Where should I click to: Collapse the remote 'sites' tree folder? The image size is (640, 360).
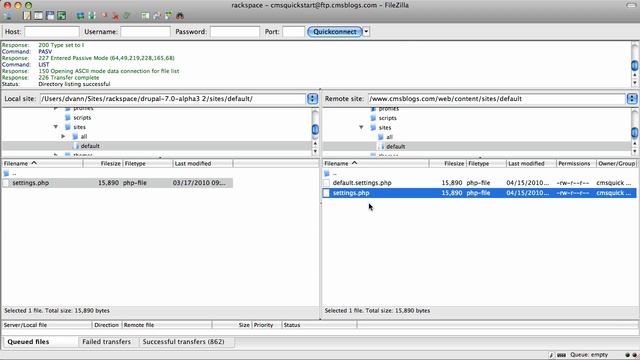pyautogui.click(x=361, y=127)
